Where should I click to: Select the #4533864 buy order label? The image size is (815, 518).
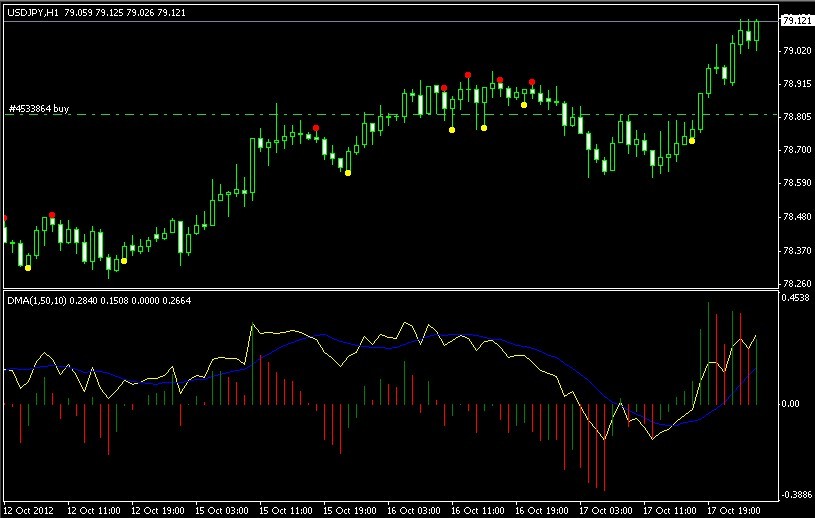coord(39,109)
